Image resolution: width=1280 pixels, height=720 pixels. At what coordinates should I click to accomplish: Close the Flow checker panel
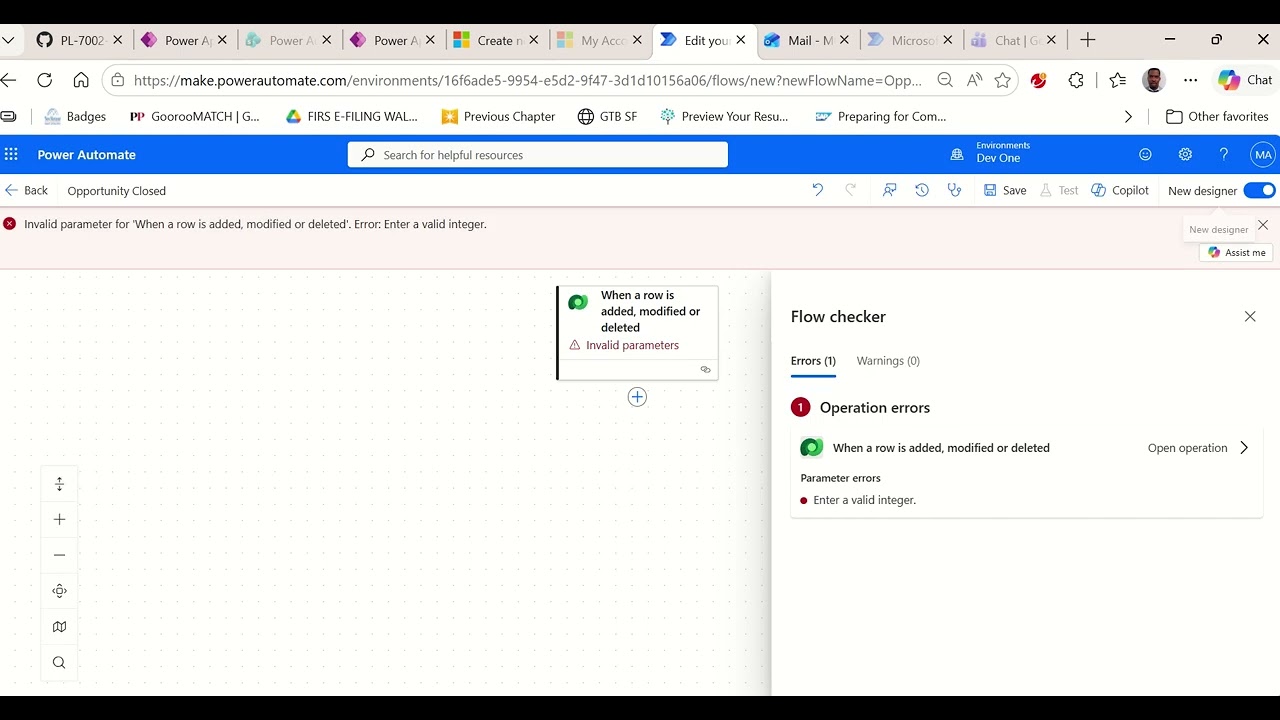pos(1250,316)
